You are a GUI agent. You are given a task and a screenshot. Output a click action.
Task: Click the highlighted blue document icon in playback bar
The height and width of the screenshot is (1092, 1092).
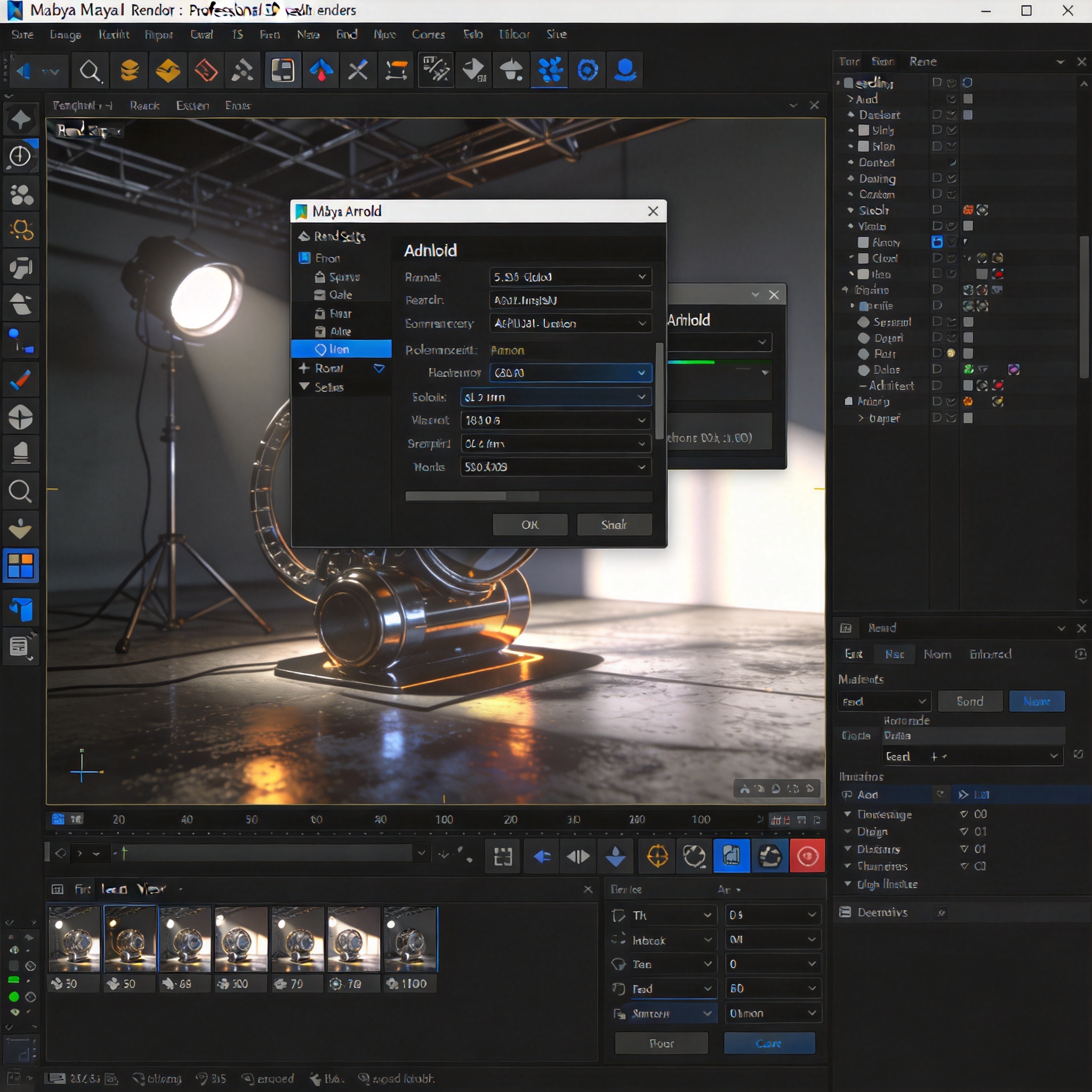tap(732, 856)
